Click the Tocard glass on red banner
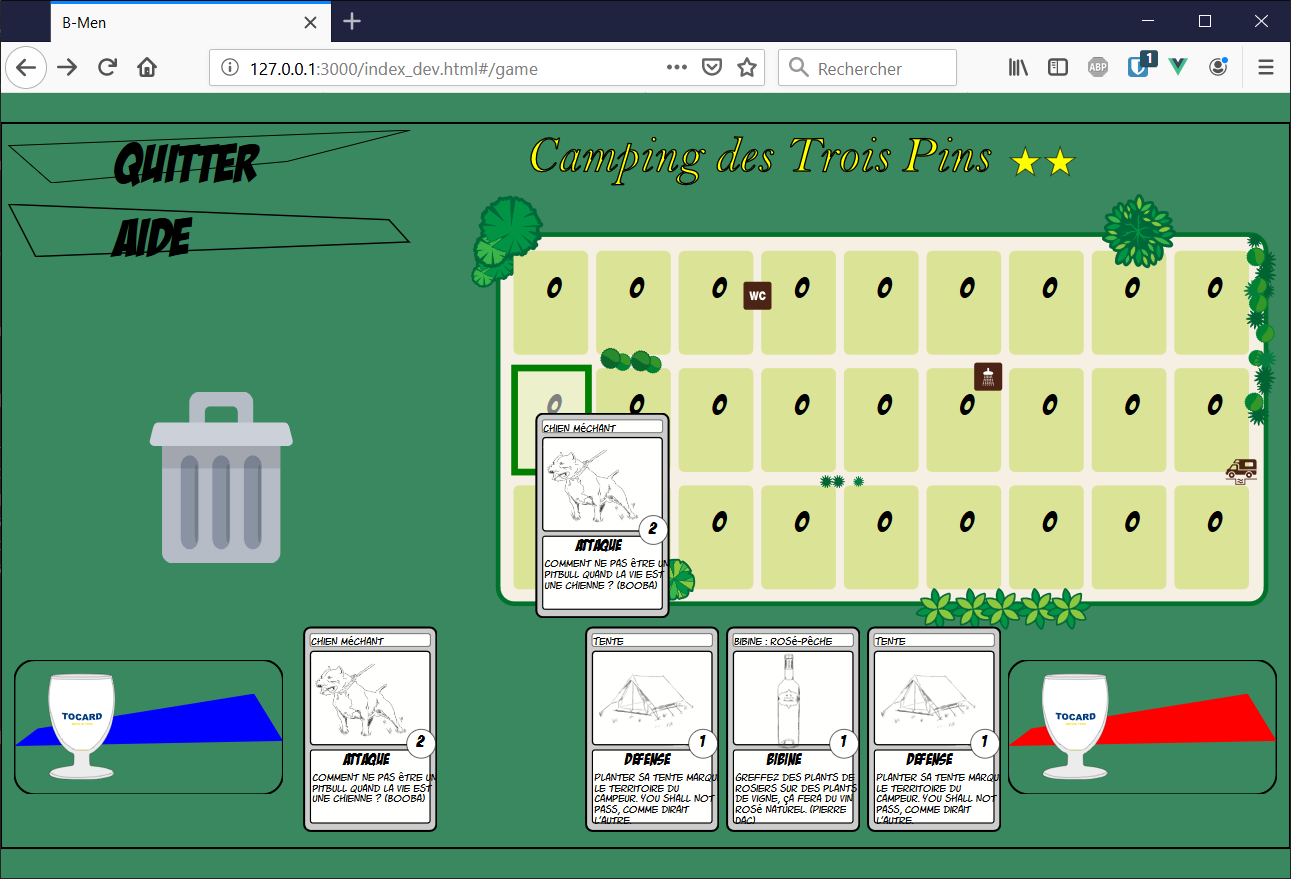 1075,725
